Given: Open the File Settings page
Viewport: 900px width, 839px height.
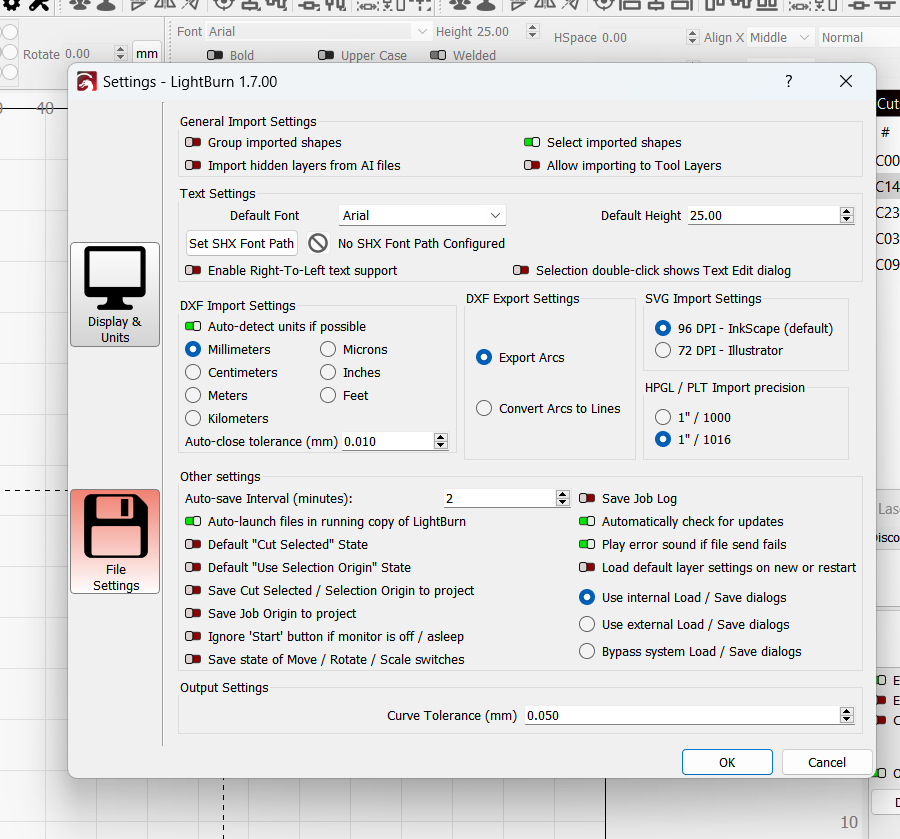Looking at the screenshot, I should pyautogui.click(x=115, y=542).
